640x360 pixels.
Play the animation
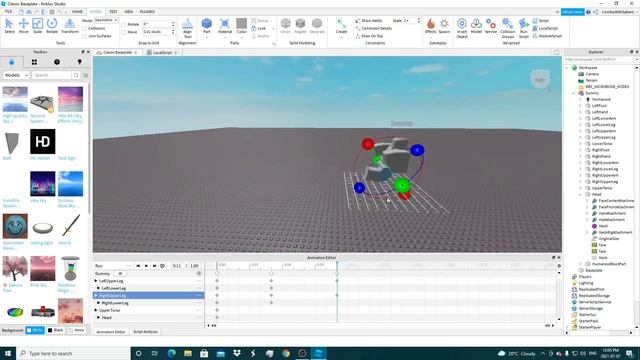pos(146,266)
